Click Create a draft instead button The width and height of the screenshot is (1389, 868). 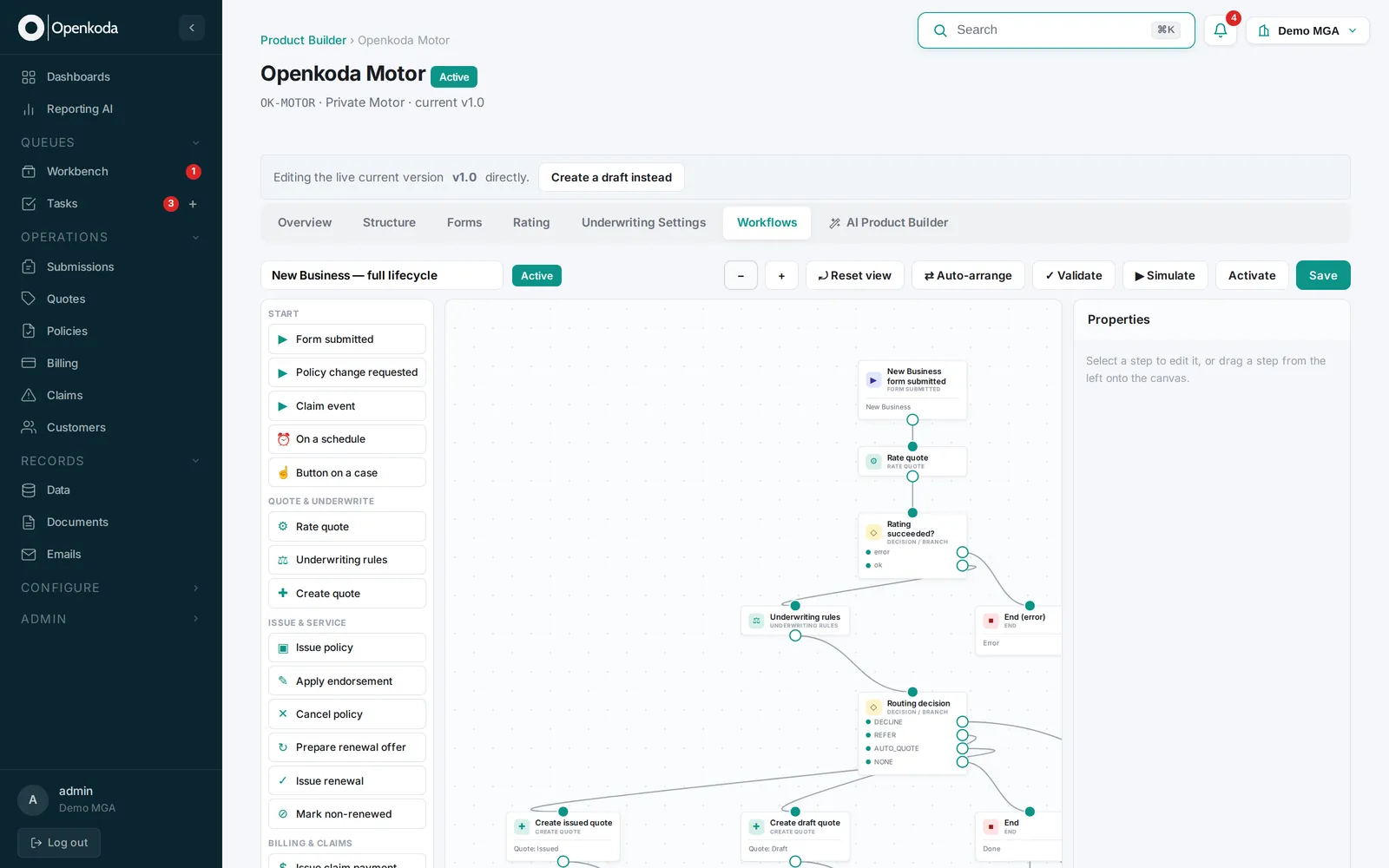(611, 178)
